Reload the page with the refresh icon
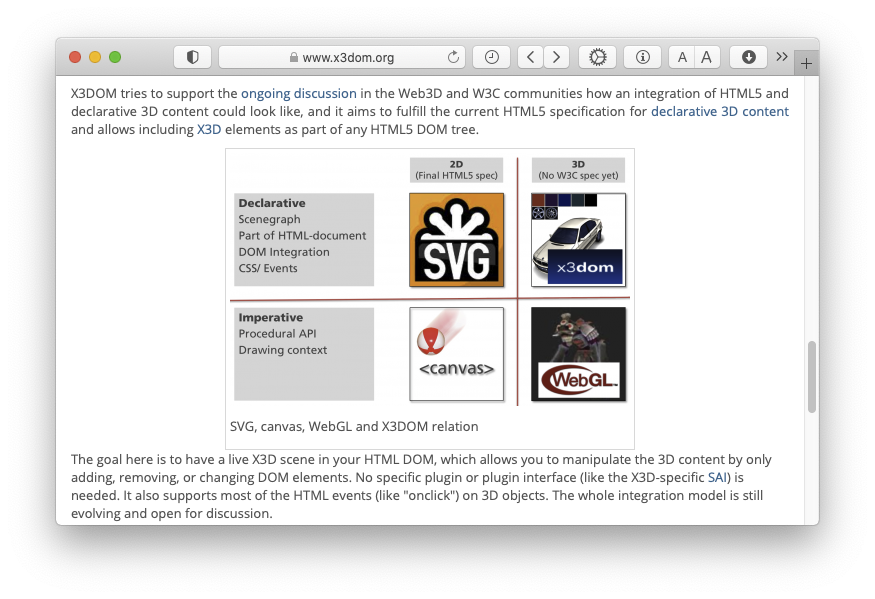875x599 pixels. pos(453,57)
